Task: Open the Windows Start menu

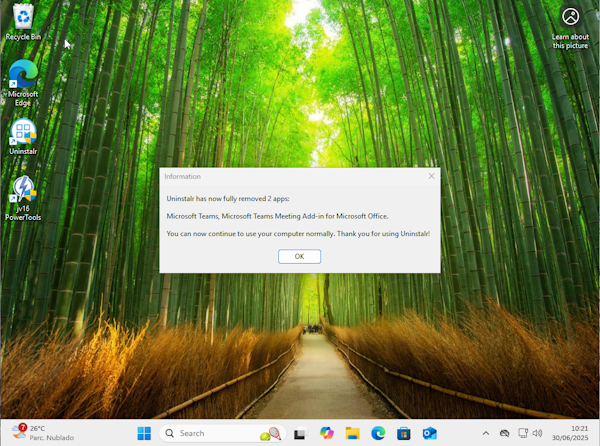Action: (144, 433)
